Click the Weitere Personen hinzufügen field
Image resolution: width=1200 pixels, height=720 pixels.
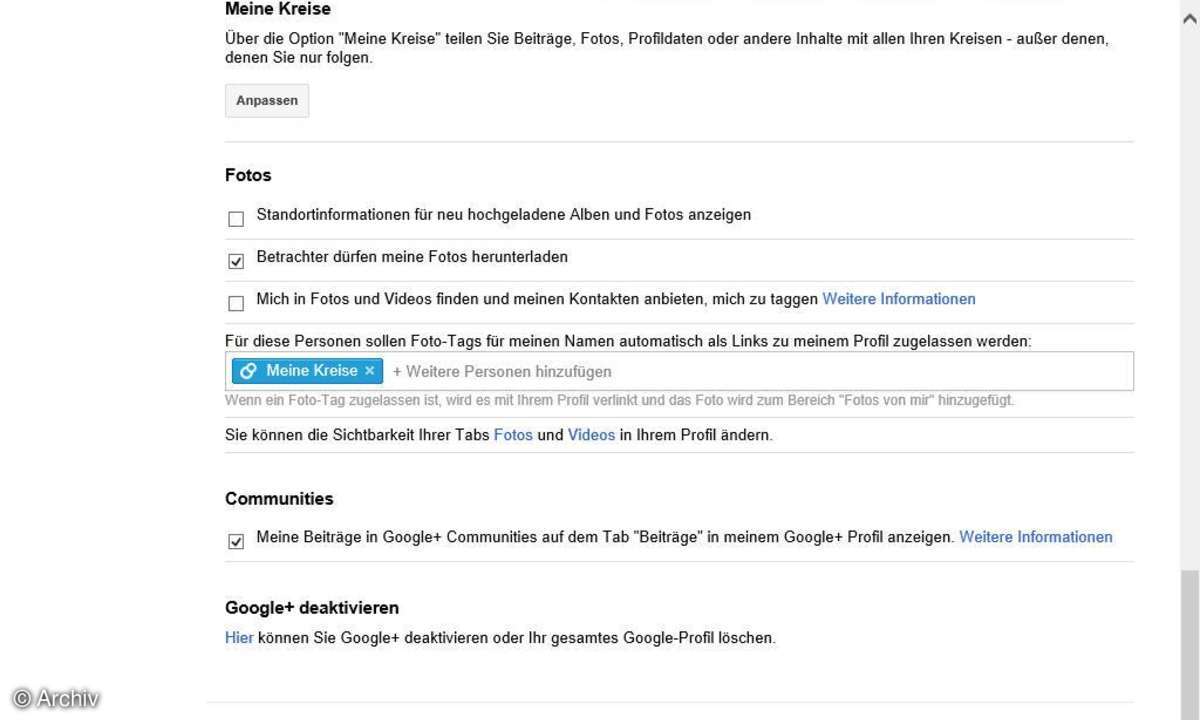coord(760,371)
